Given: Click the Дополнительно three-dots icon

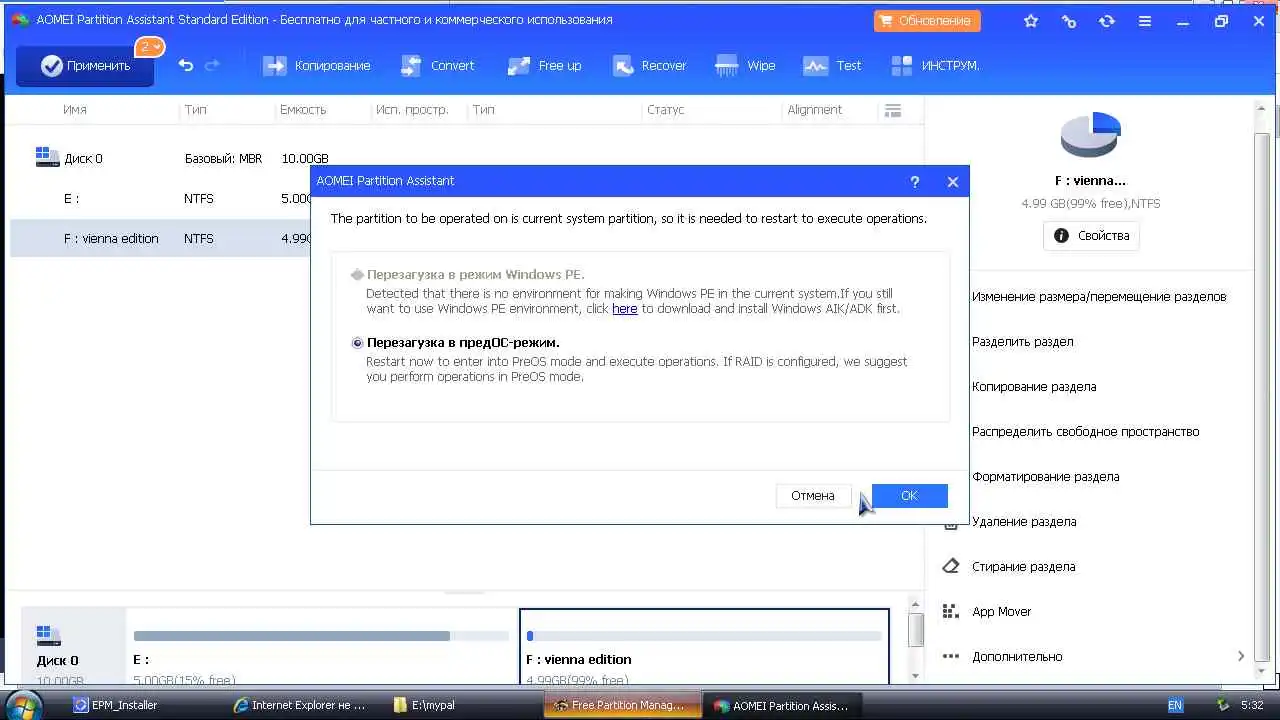Looking at the screenshot, I should coord(950,656).
